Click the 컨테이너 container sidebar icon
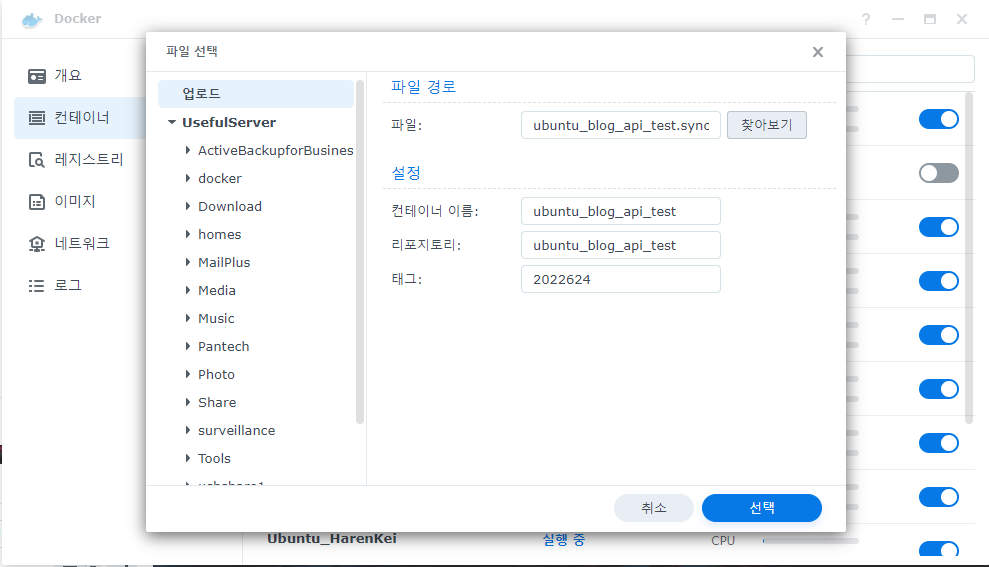 coord(37,118)
